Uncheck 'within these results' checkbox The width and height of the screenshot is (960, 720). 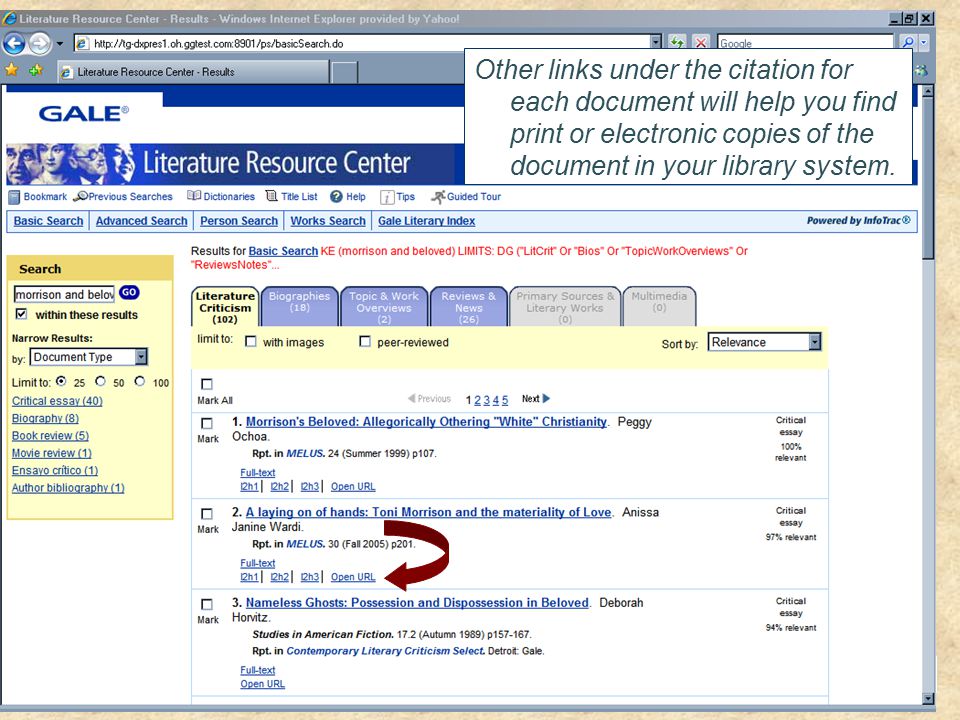click(x=21, y=314)
